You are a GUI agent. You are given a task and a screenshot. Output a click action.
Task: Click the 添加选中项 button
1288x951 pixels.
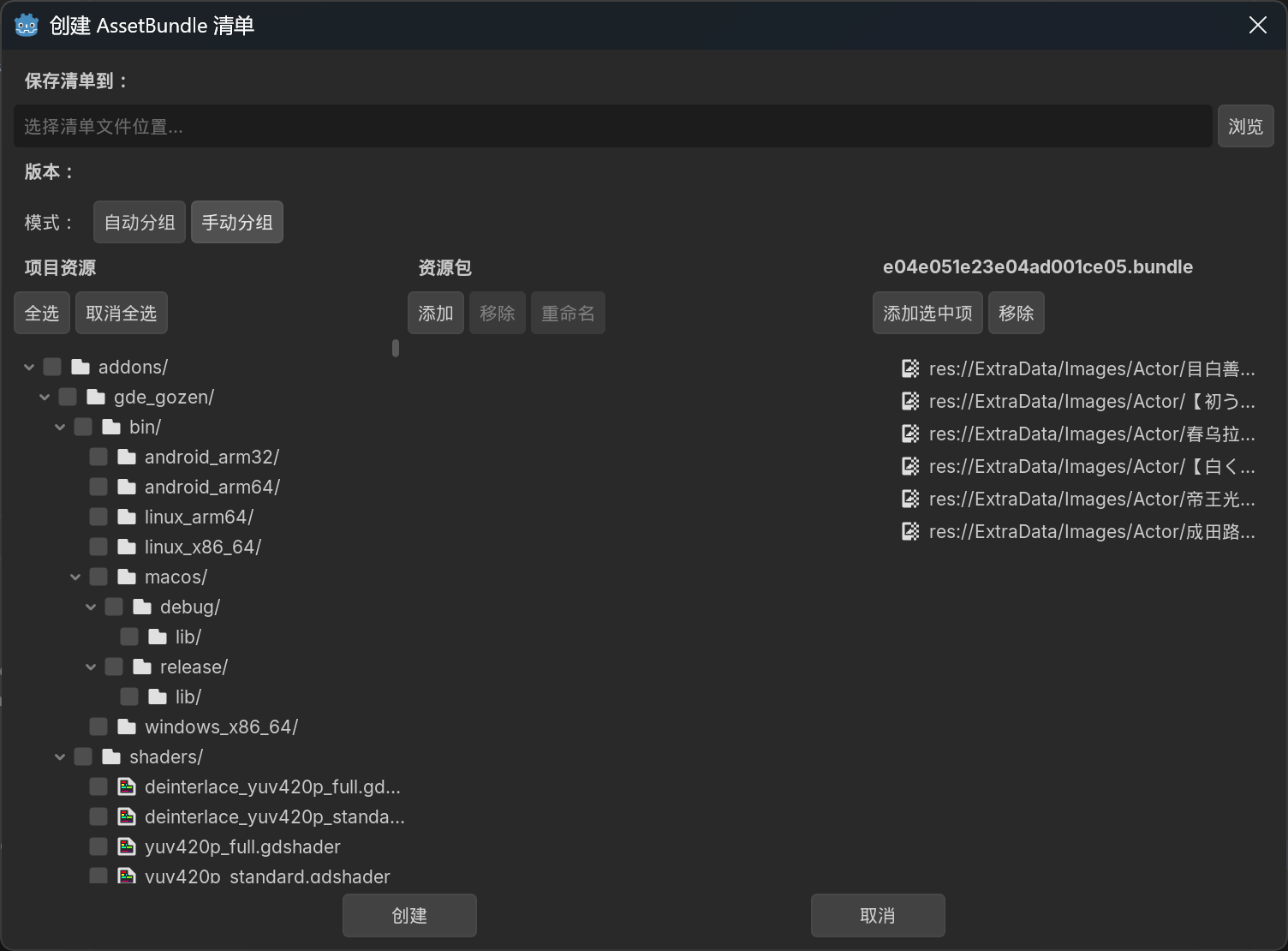click(927, 314)
